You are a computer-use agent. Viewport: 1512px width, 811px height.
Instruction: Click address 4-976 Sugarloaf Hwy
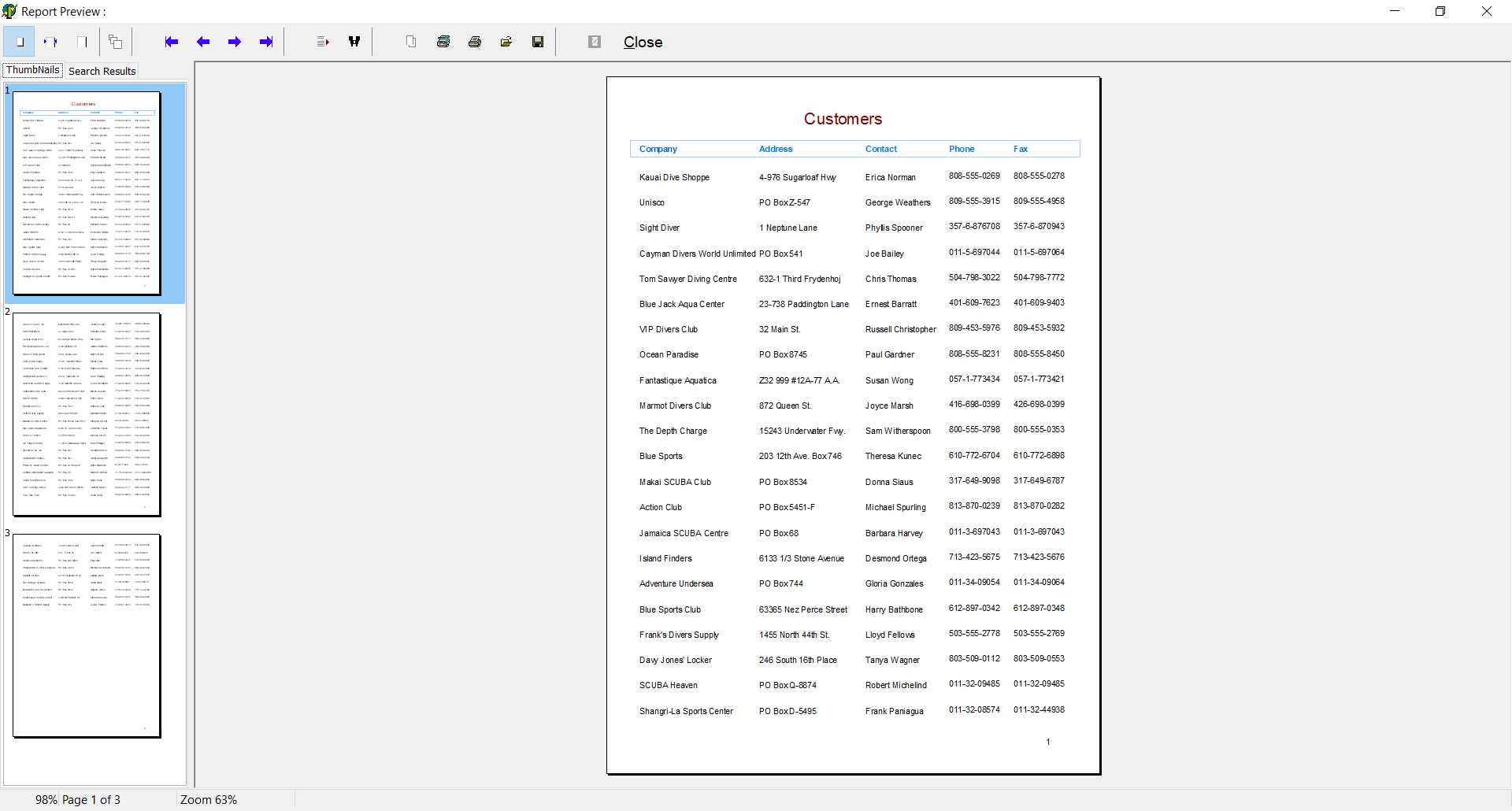click(x=798, y=177)
